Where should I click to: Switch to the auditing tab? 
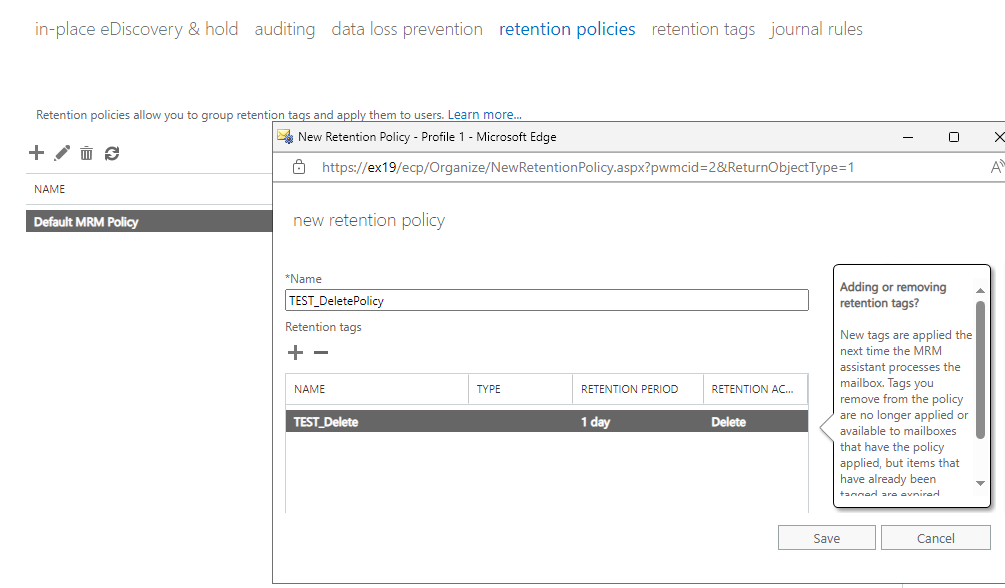[x=285, y=29]
